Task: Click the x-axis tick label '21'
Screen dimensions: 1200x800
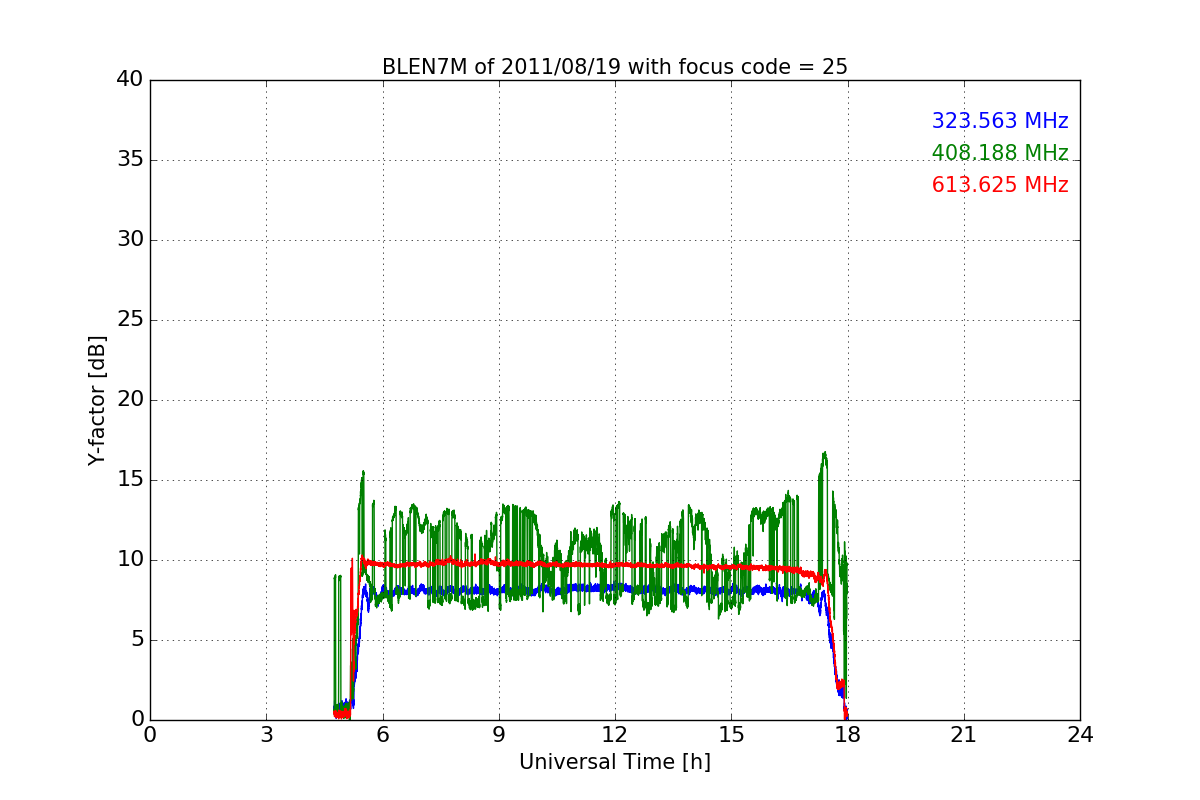Action: 964,735
